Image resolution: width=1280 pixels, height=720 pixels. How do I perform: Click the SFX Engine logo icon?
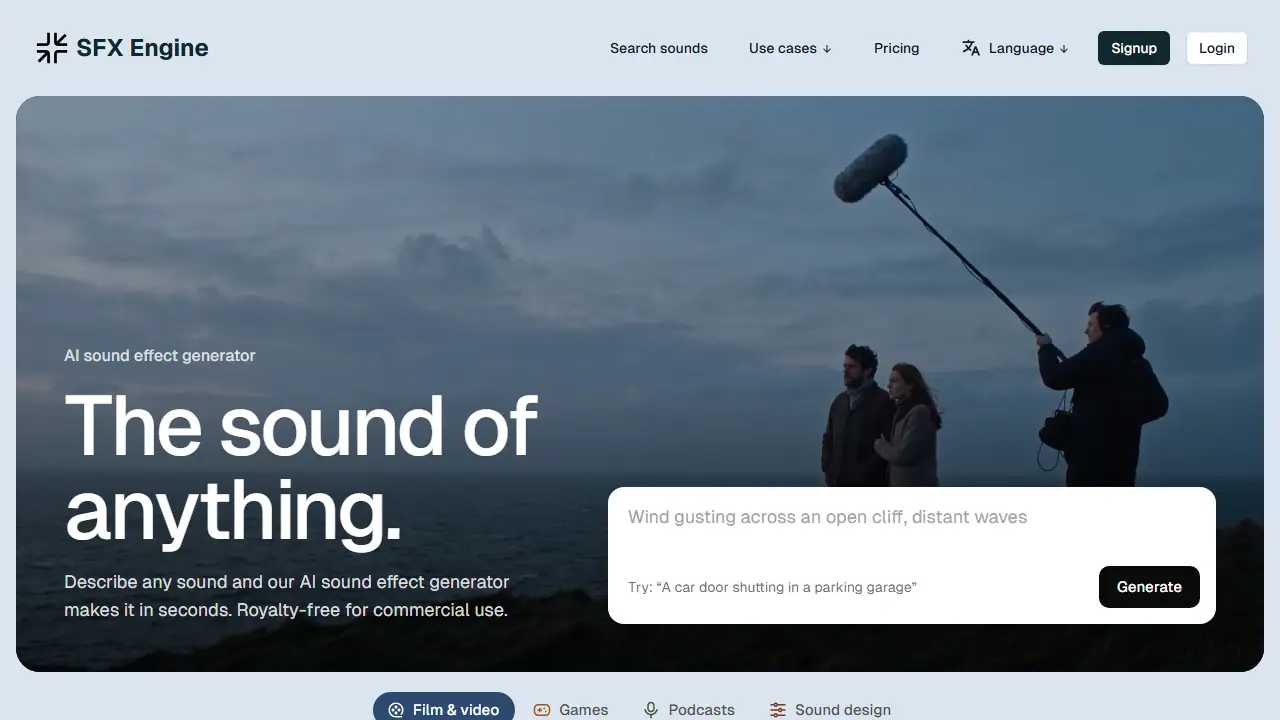pos(52,48)
